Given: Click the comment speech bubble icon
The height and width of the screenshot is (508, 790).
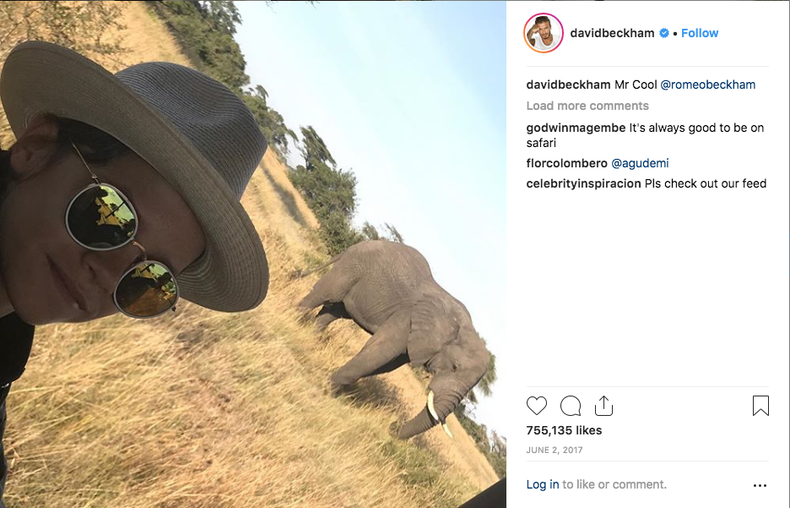Looking at the screenshot, I should pyautogui.click(x=571, y=406).
